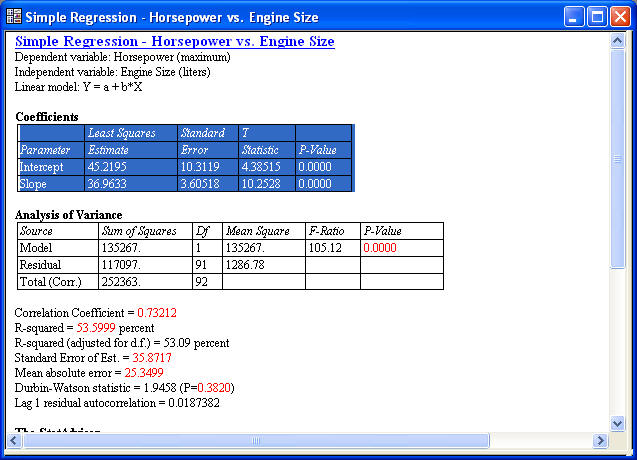Image resolution: width=637 pixels, height=460 pixels.
Task: Click the horizontal scrollbar right arrow
Action: [600, 440]
